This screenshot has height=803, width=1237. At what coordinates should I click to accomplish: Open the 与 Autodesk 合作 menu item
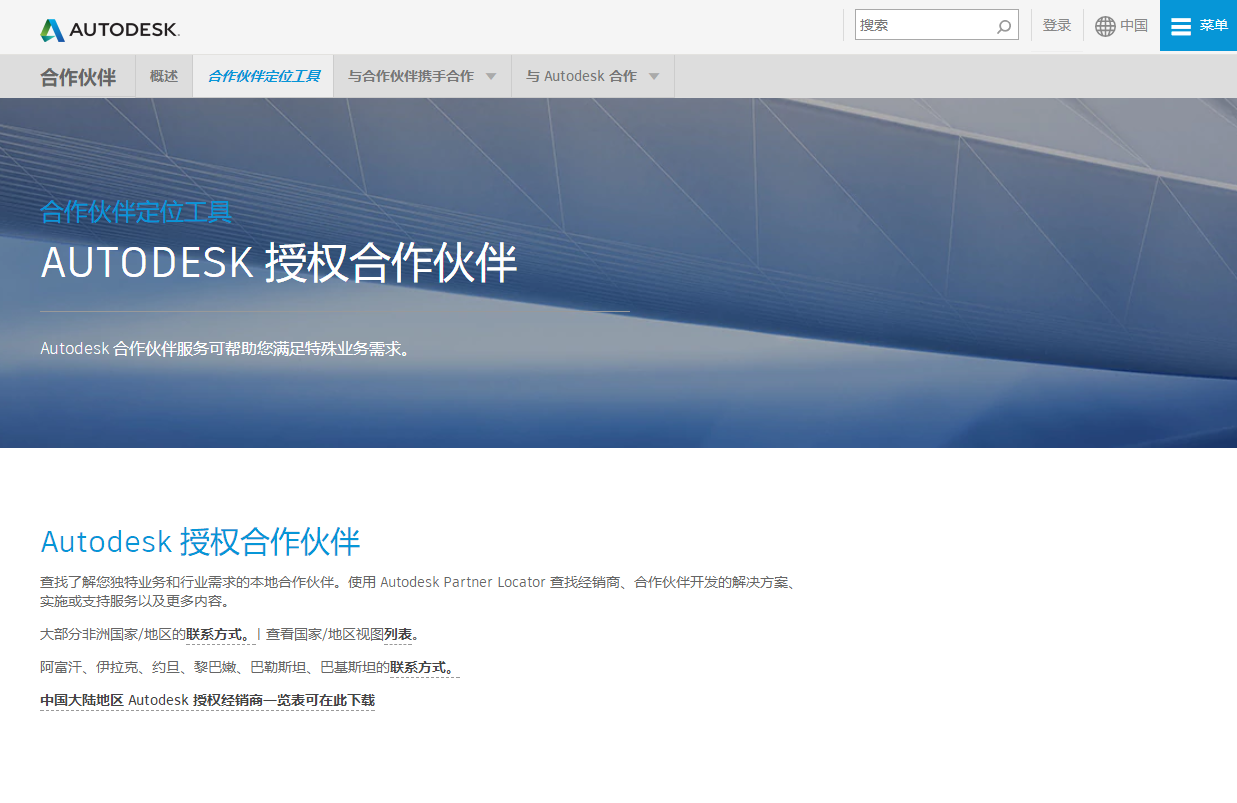(581, 76)
